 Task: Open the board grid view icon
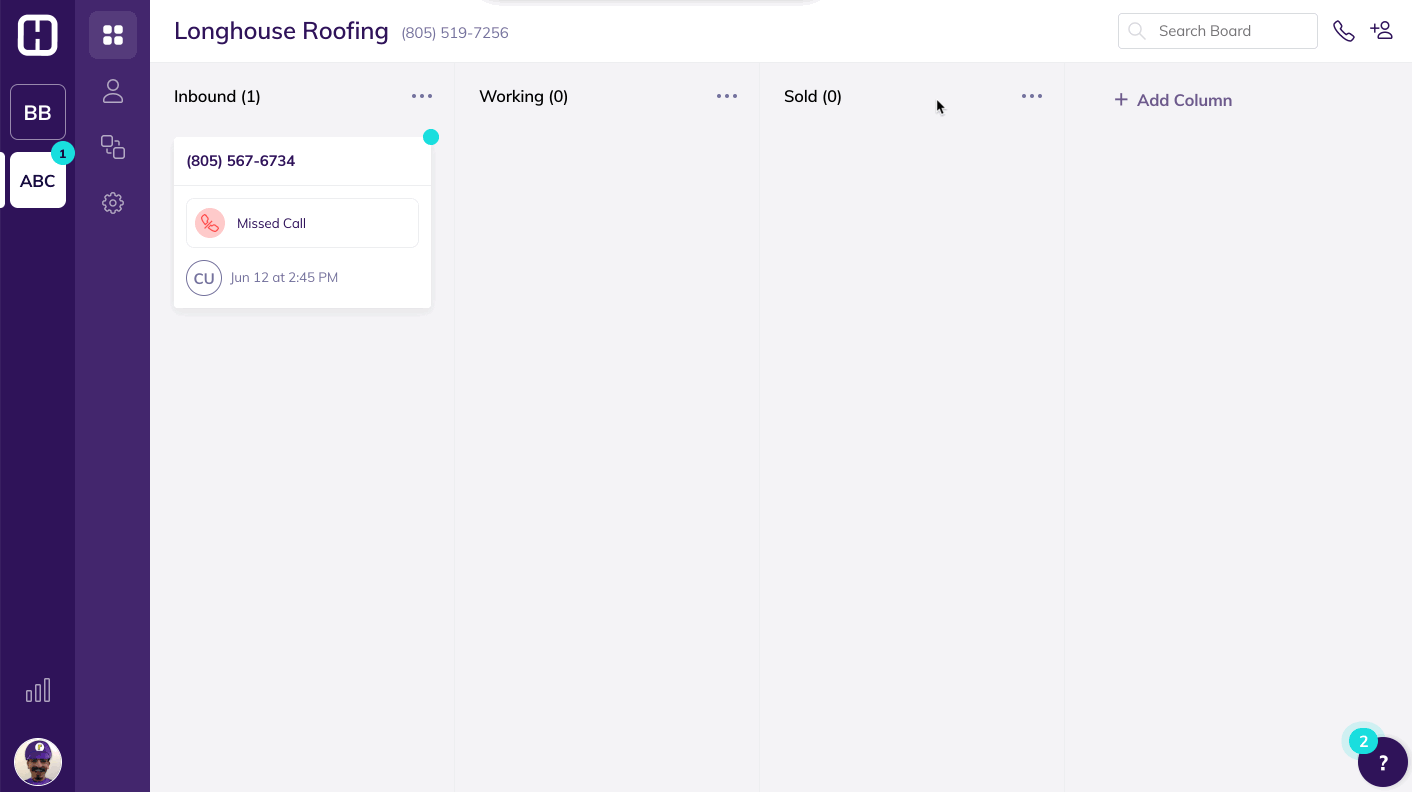pyautogui.click(x=113, y=35)
